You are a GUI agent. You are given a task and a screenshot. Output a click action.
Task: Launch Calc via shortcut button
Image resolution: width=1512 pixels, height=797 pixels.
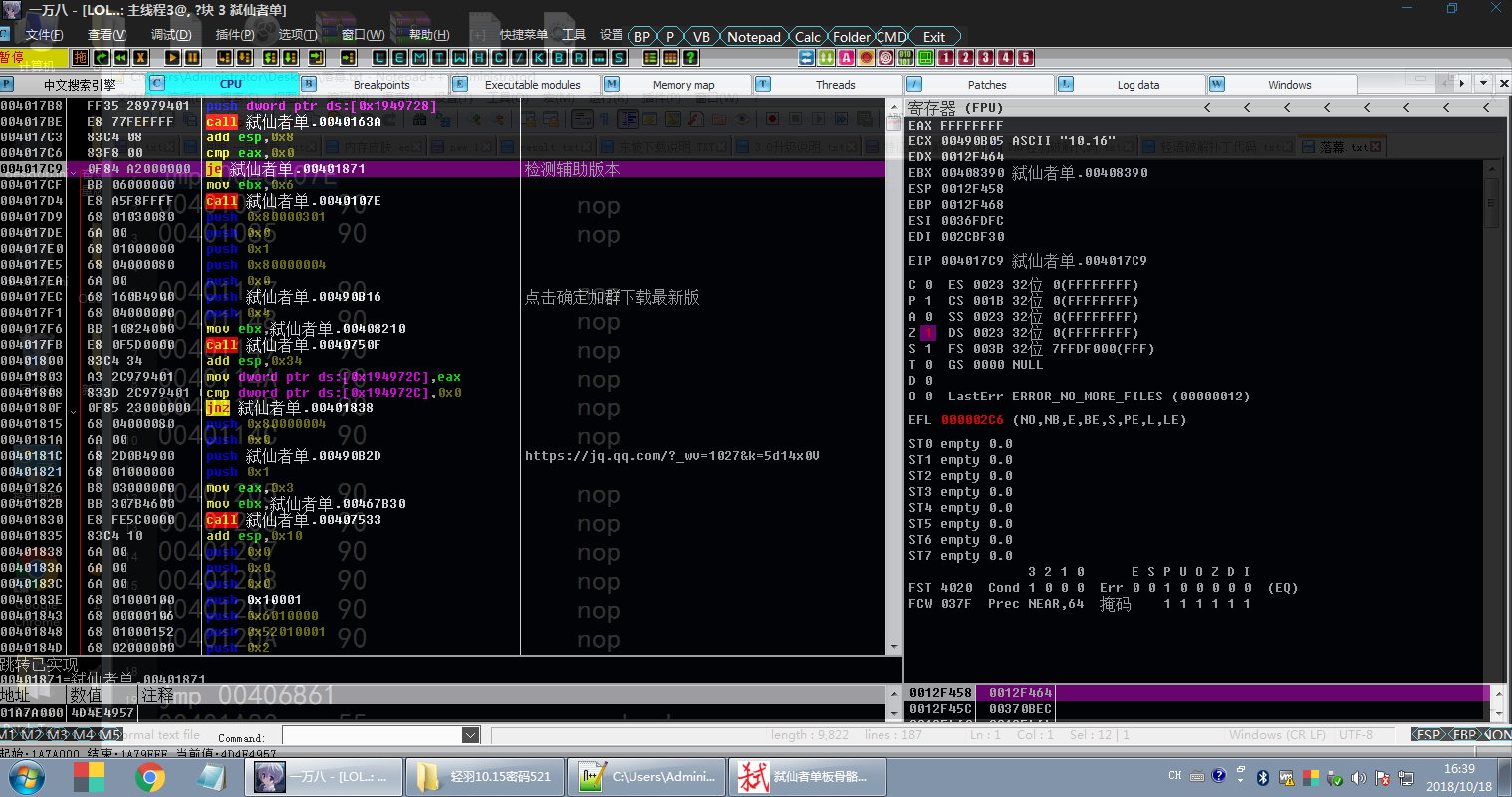[x=808, y=37]
